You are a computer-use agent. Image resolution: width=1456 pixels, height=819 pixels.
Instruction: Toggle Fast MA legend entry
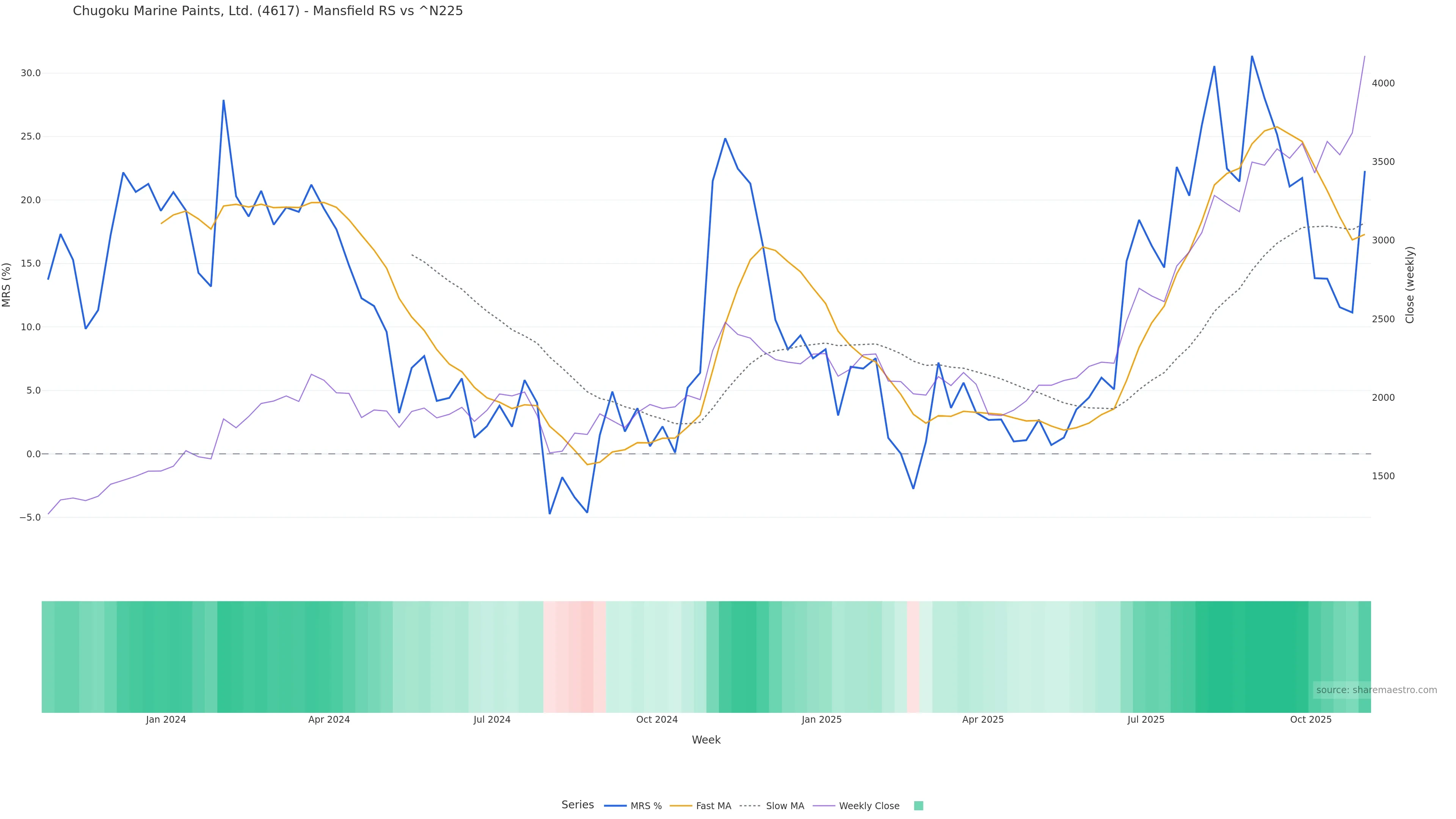(x=713, y=806)
